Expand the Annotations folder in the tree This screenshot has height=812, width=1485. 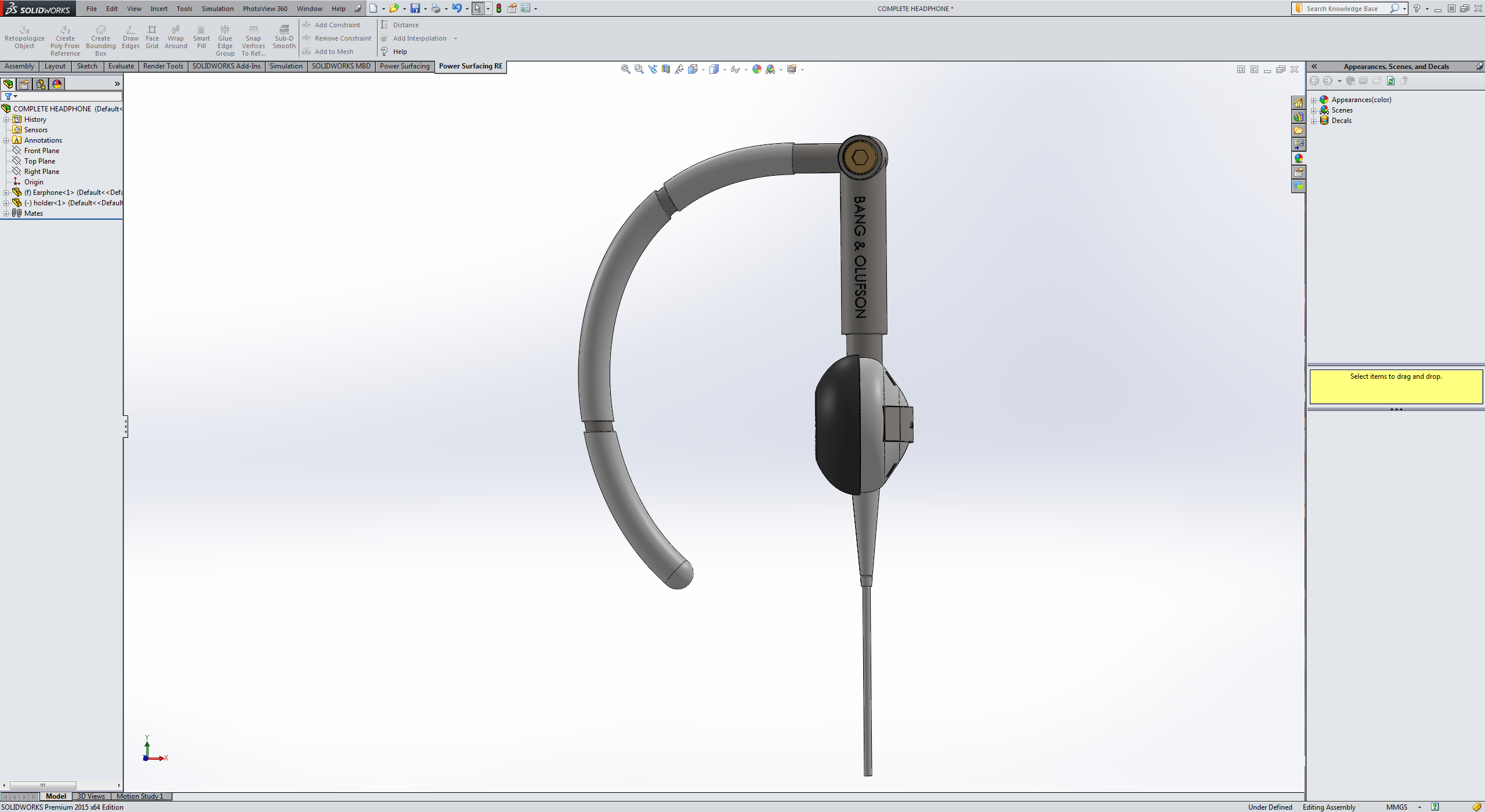point(6,140)
